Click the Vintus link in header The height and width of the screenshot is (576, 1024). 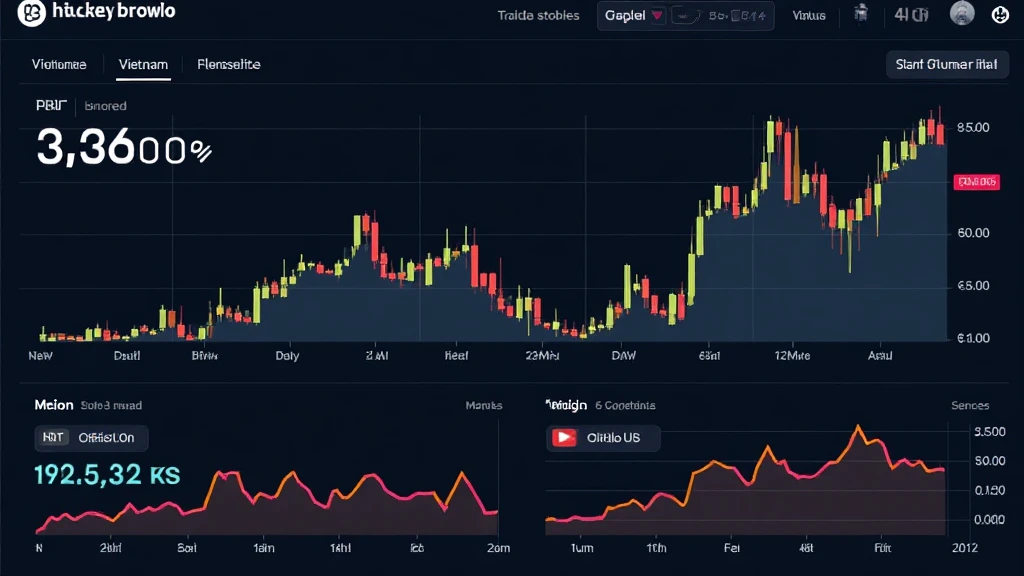click(808, 16)
